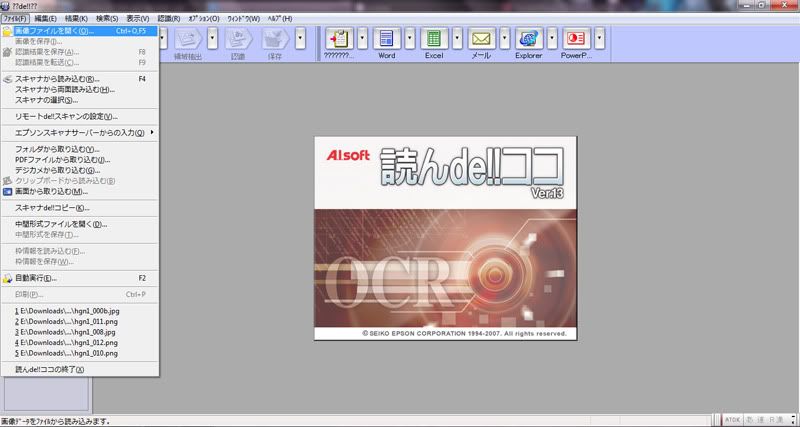The height and width of the screenshot is (427, 800).
Task: Choose 画面から取り込む menu item
Action: pyautogui.click(x=80, y=191)
